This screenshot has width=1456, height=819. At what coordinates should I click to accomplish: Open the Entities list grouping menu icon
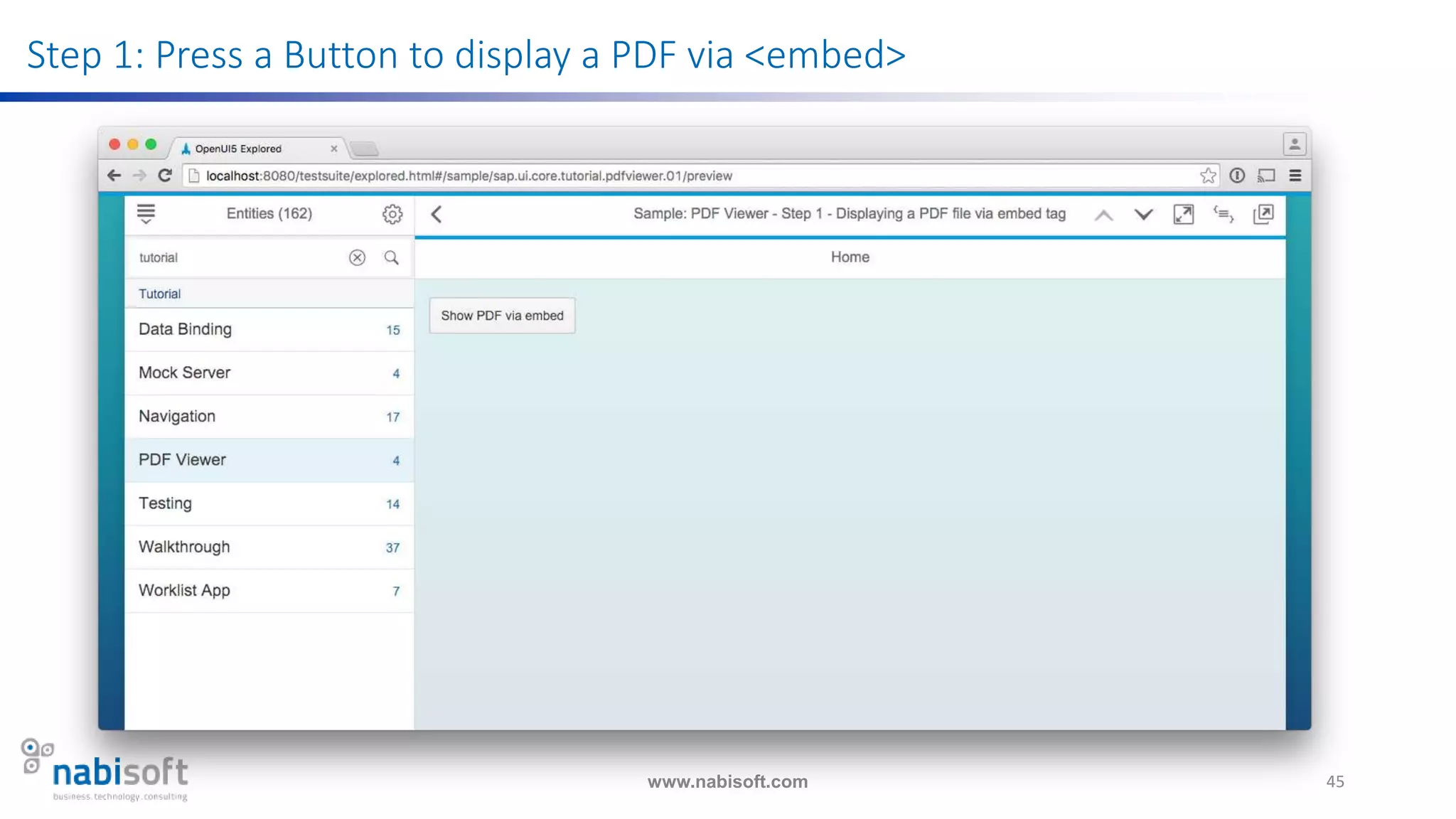coord(146,214)
